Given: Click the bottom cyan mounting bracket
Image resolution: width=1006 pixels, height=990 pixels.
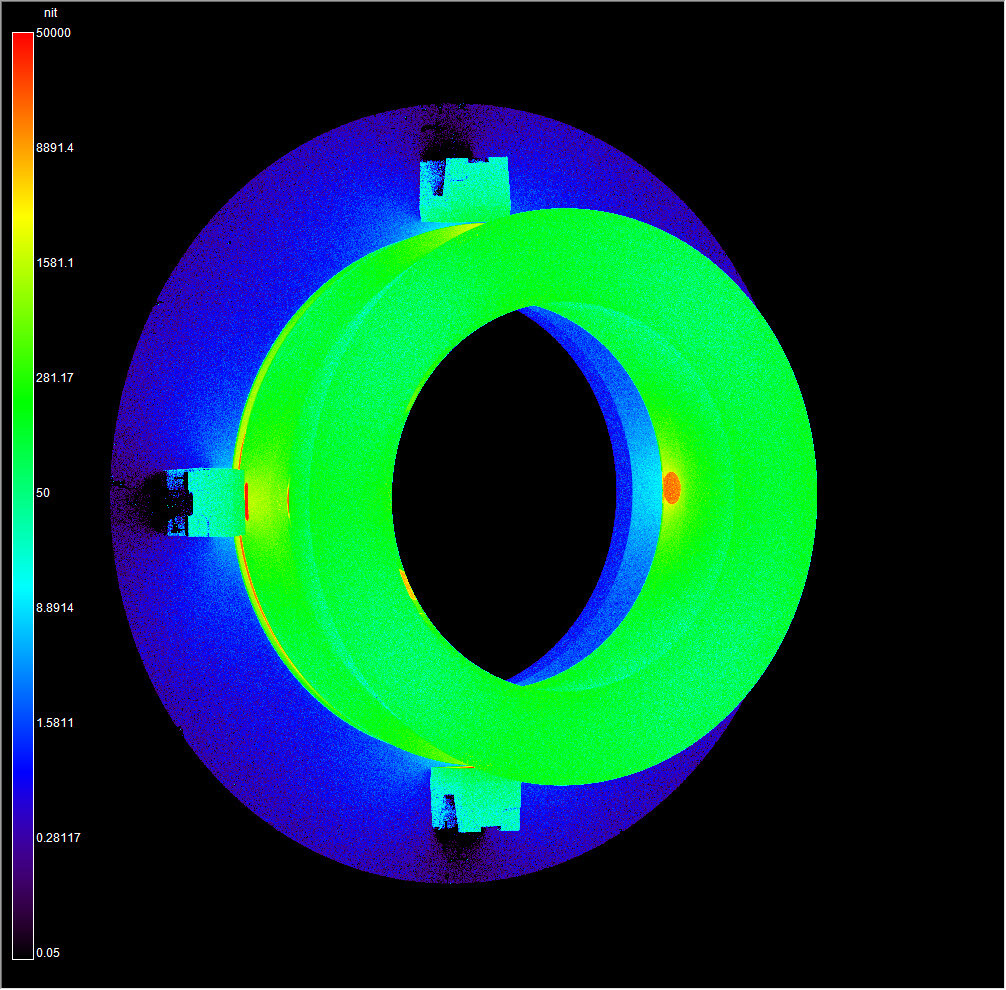Looking at the screenshot, I should click(475, 800).
